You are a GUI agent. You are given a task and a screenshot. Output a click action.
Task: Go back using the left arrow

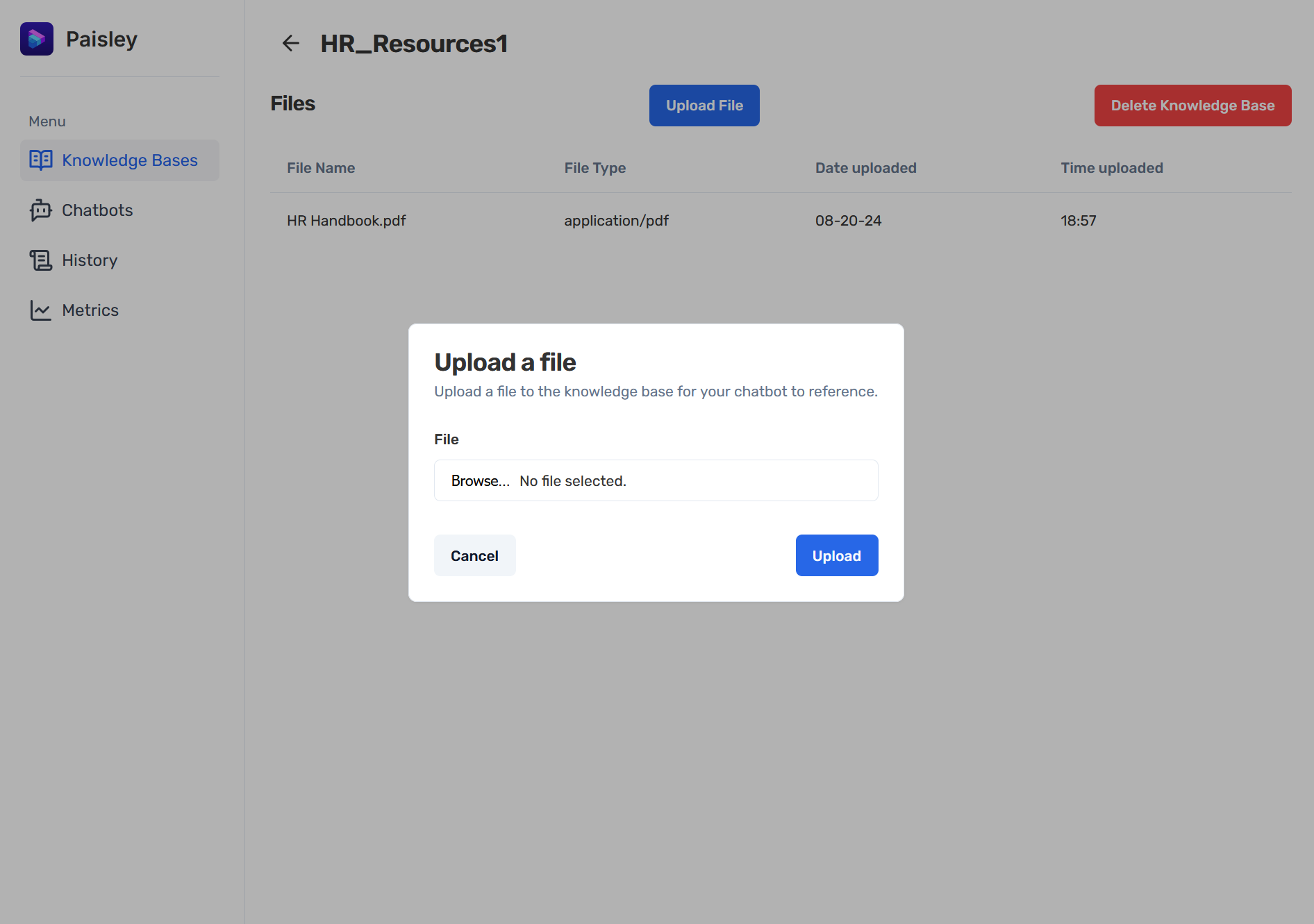pos(290,43)
